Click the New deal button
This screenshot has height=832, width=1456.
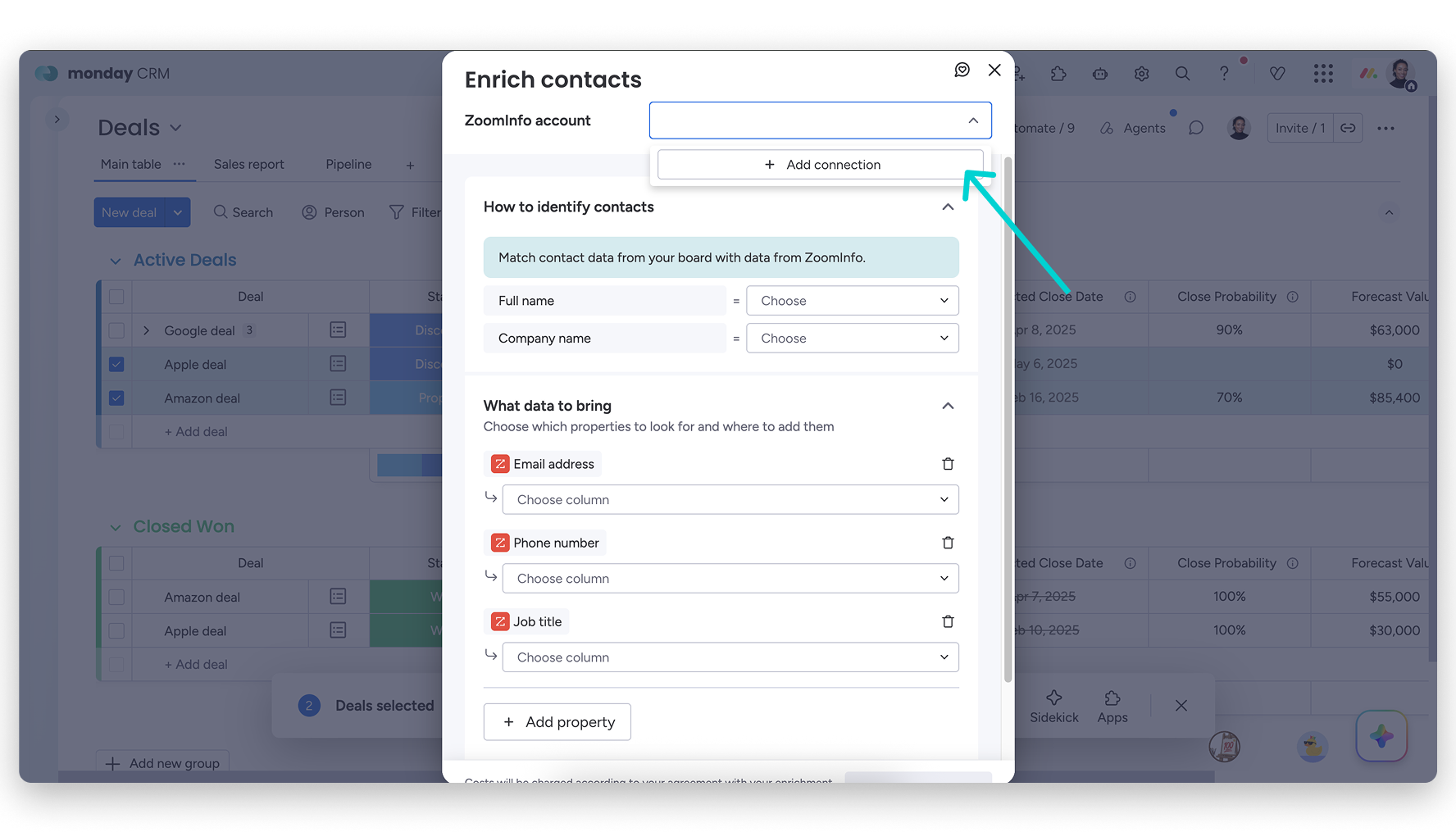(x=130, y=212)
